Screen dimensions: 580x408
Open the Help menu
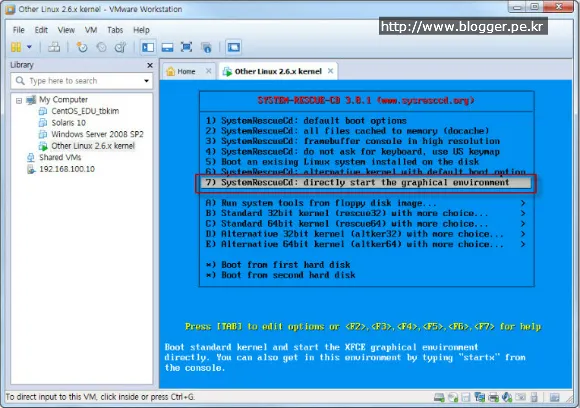tap(141, 30)
